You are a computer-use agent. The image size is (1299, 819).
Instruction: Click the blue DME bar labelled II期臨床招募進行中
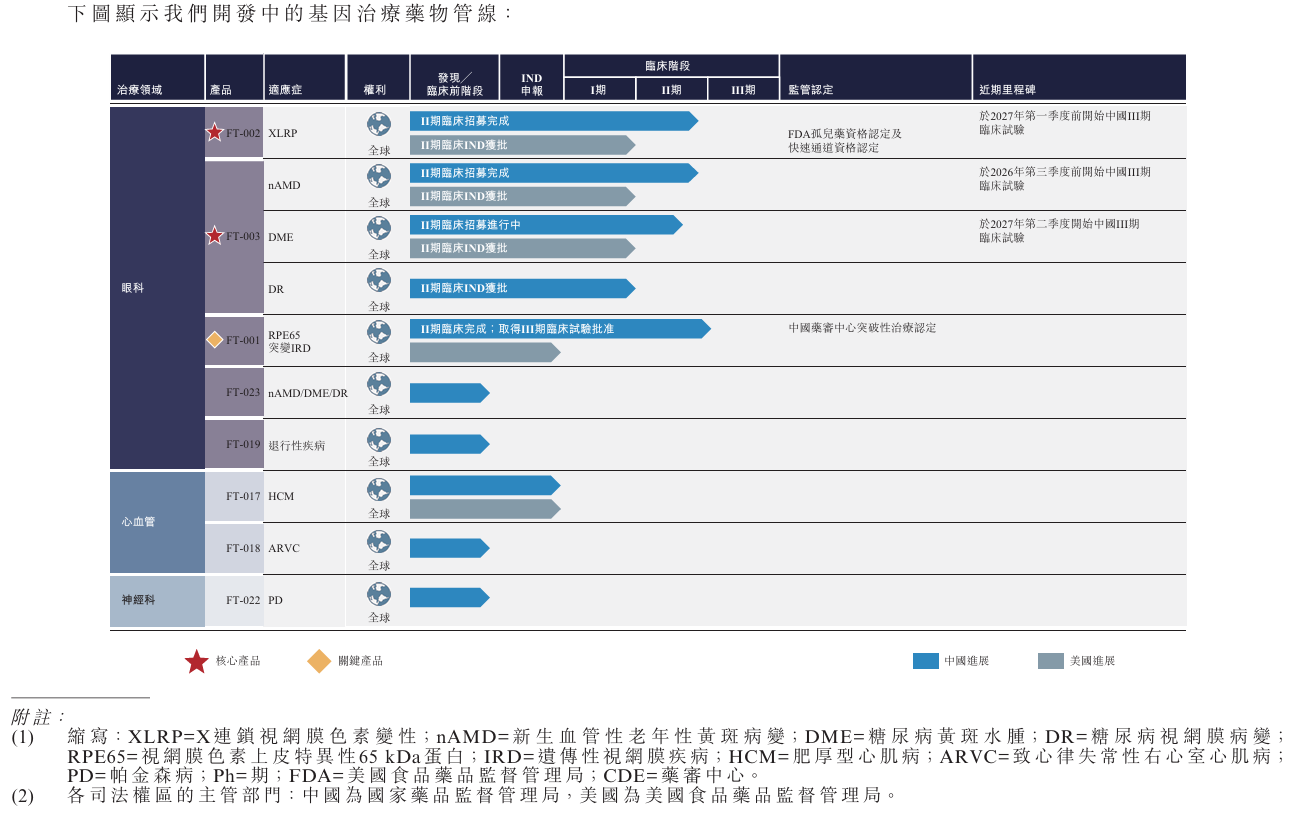[545, 225]
